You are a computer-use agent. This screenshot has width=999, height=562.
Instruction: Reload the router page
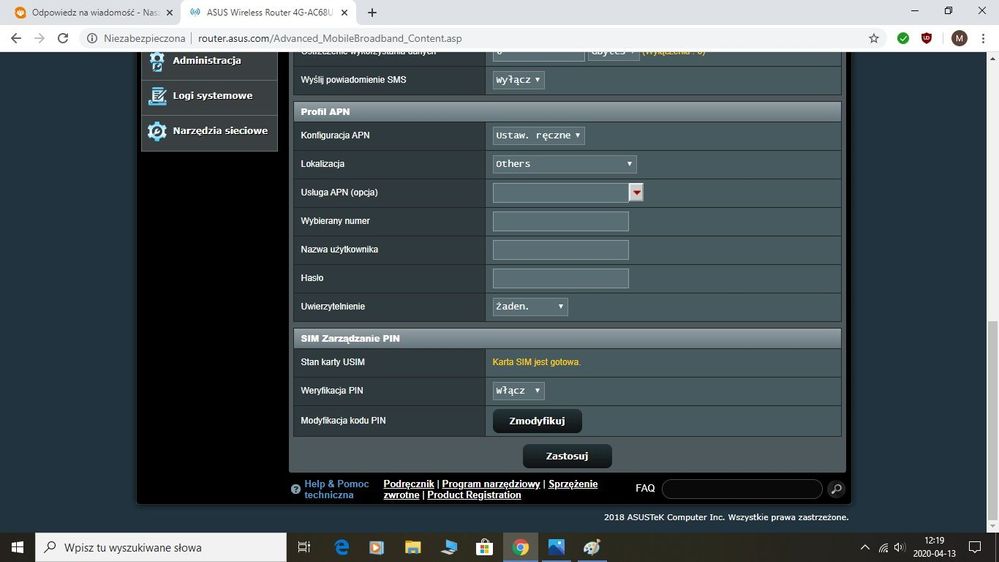coord(63,38)
